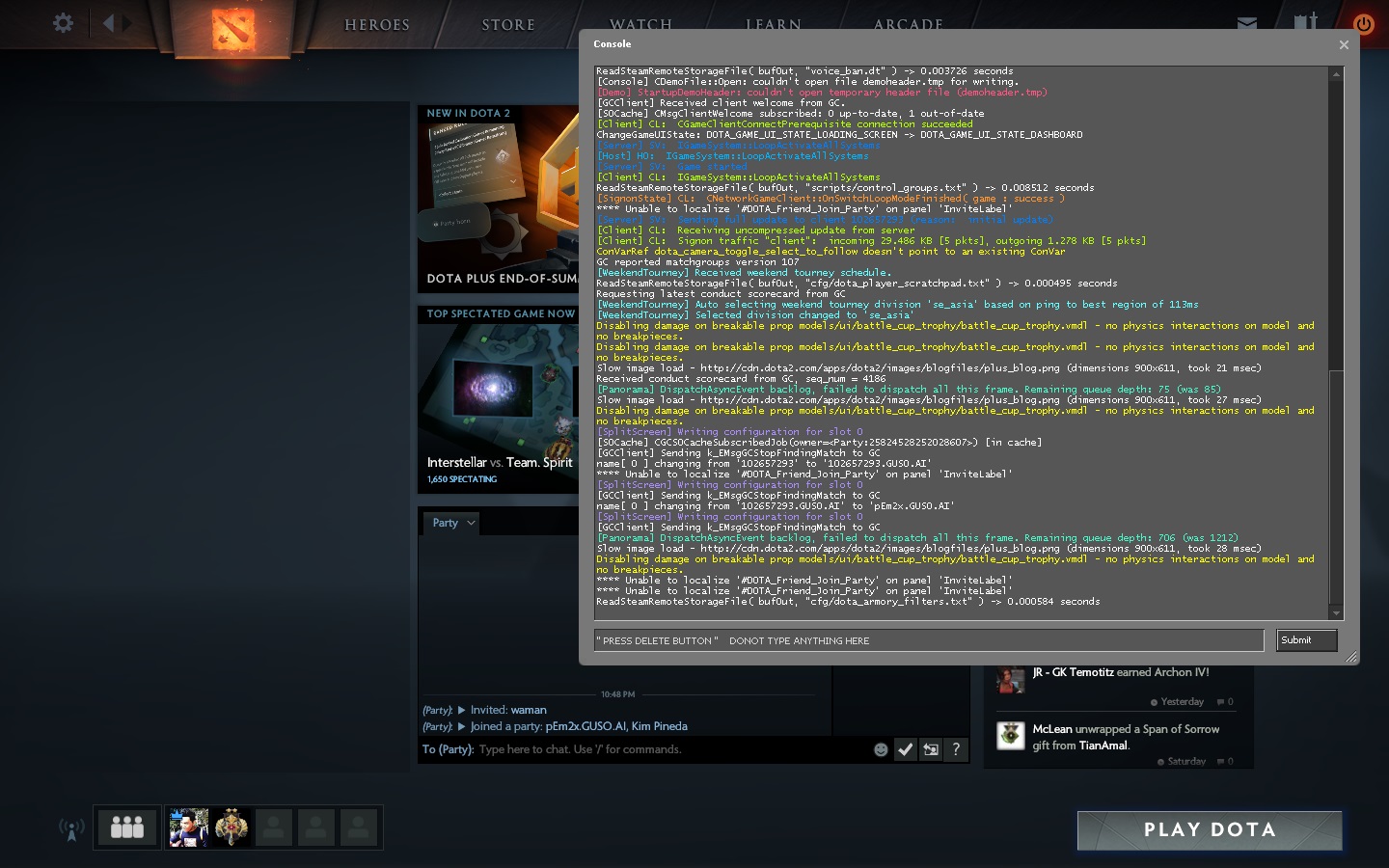Click the Console title text
The image size is (1389, 868).
pyautogui.click(x=612, y=44)
